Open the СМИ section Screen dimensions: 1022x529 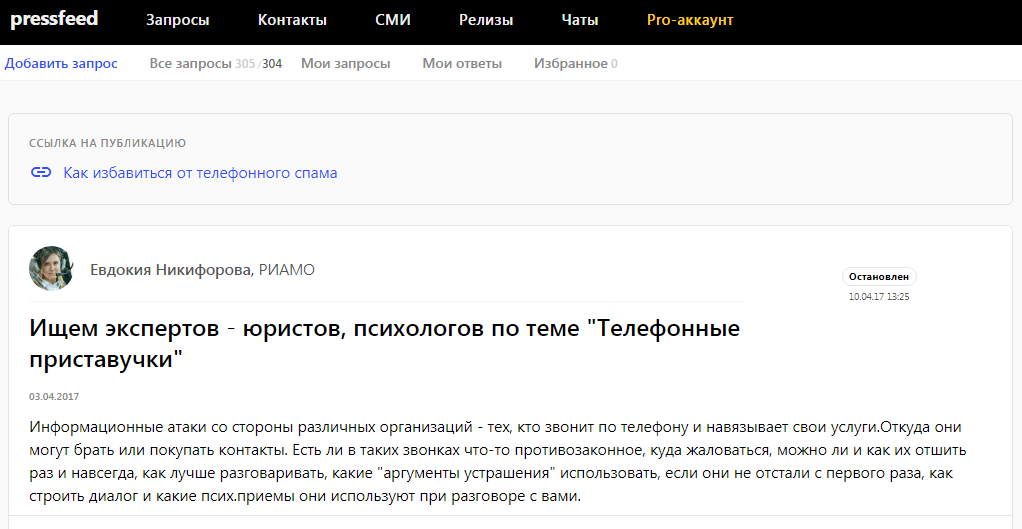pos(393,20)
